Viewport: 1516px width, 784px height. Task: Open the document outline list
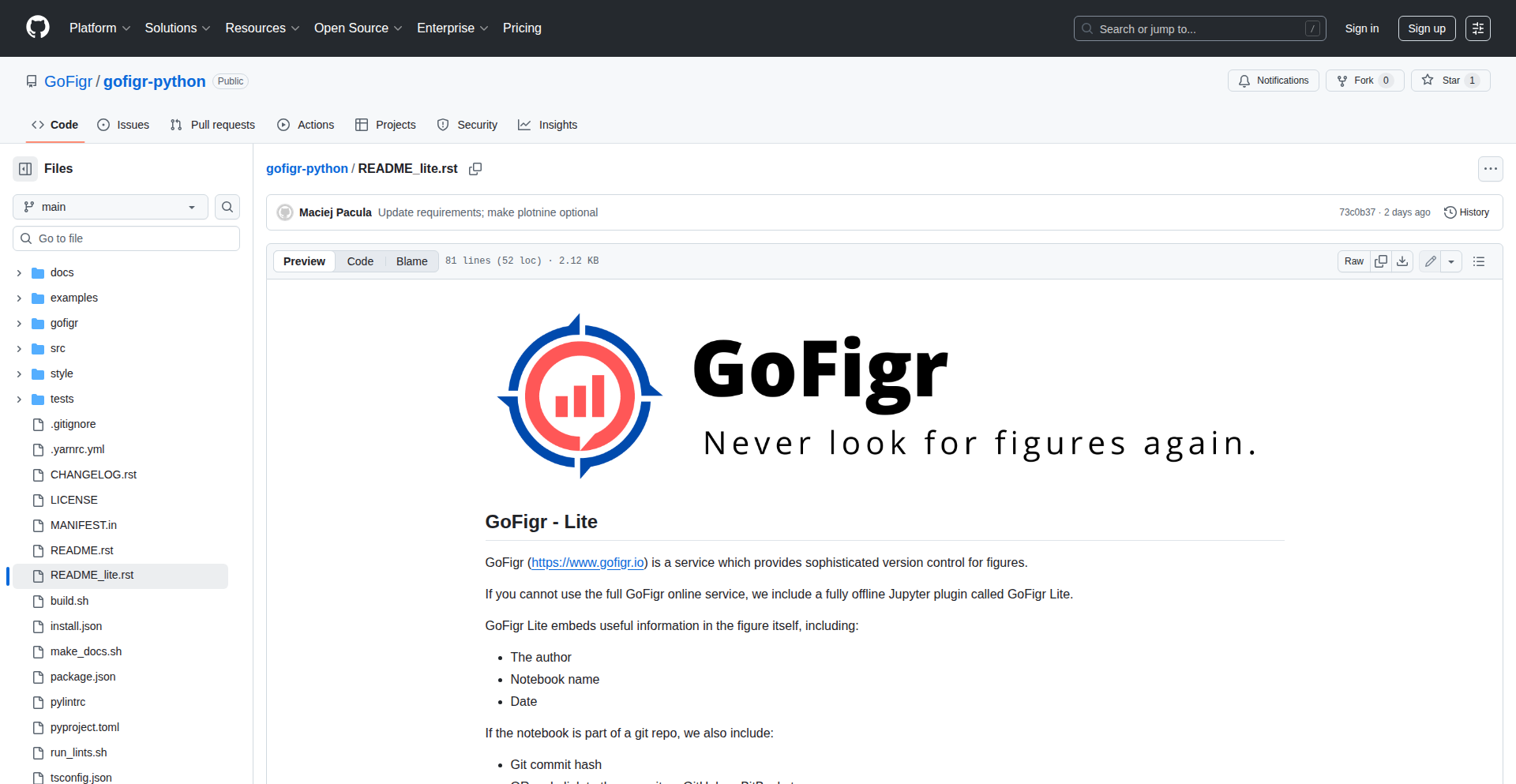click(x=1479, y=261)
